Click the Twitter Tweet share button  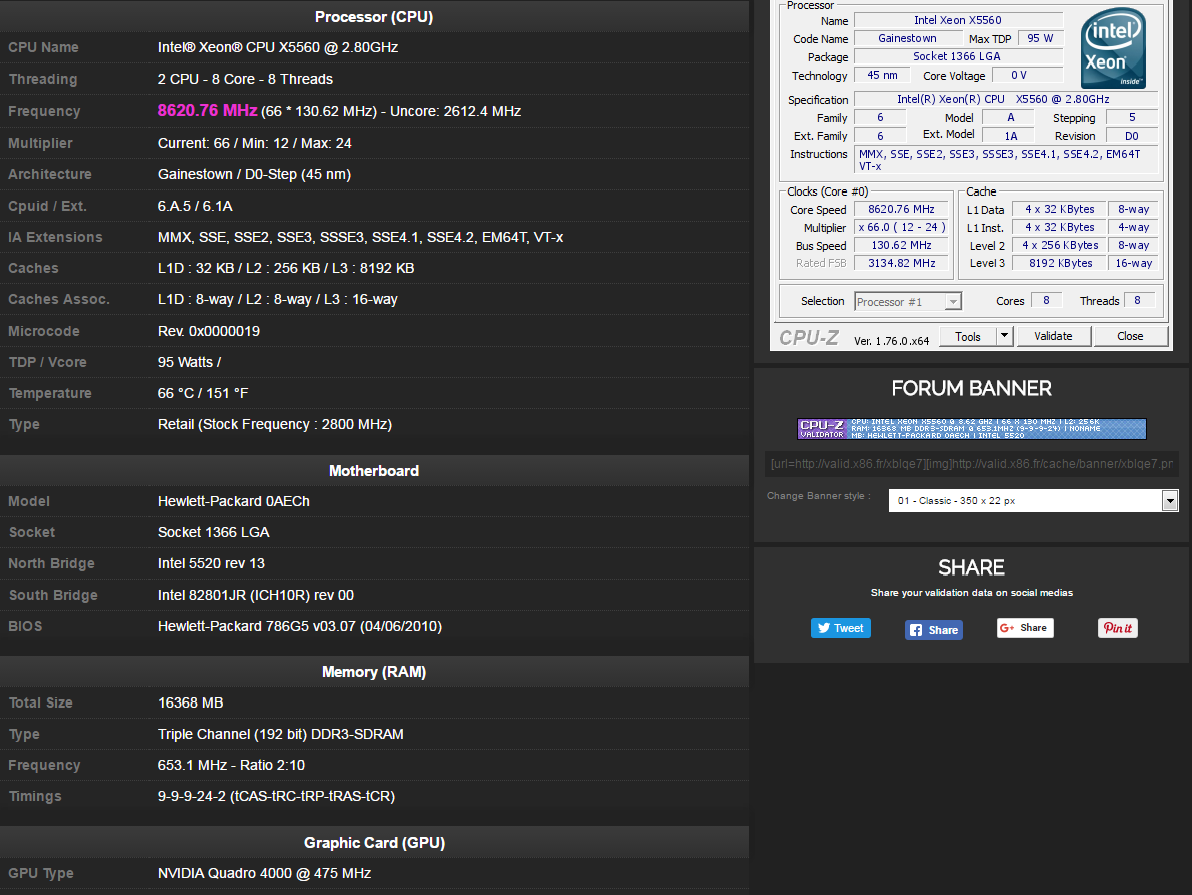(x=840, y=628)
